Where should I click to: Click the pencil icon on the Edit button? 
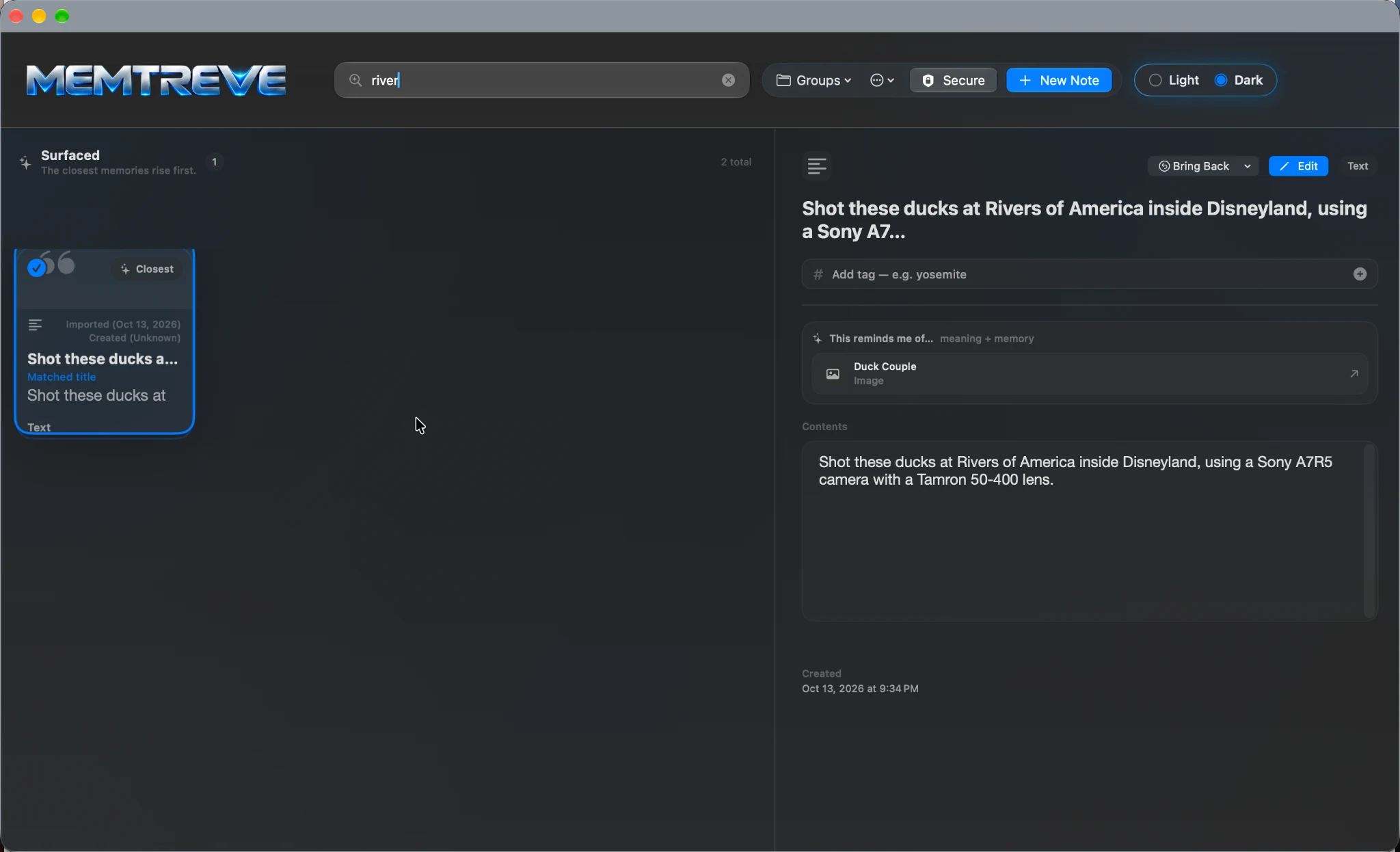1284,166
